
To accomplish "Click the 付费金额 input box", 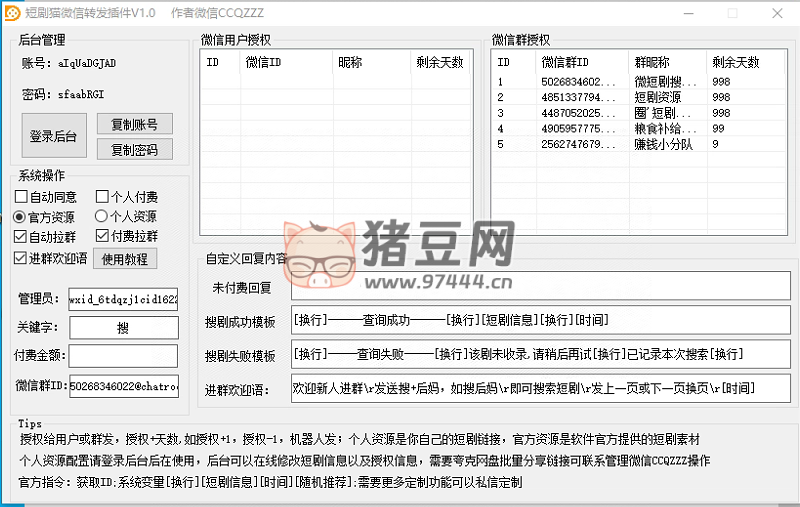I will [x=123, y=356].
